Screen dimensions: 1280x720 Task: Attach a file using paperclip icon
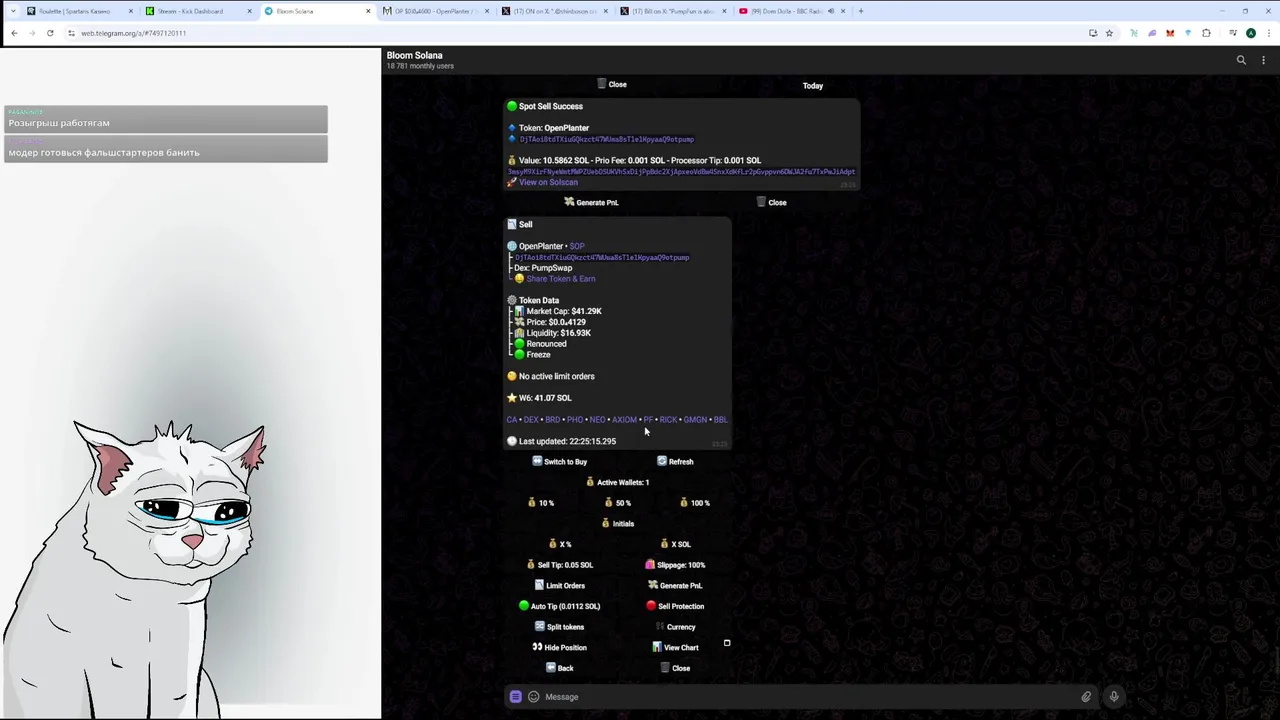coord(1086,697)
